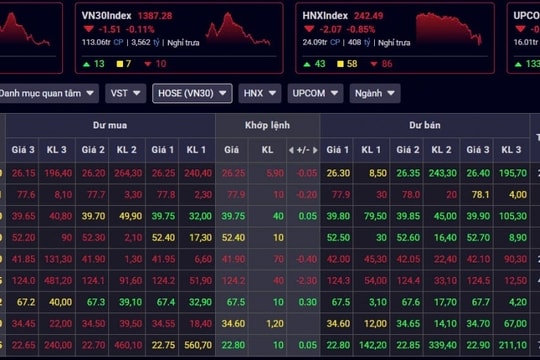Image resolution: width=540 pixels, height=360 pixels.
Task: Click change value -2.30
Action: click(x=307, y=281)
